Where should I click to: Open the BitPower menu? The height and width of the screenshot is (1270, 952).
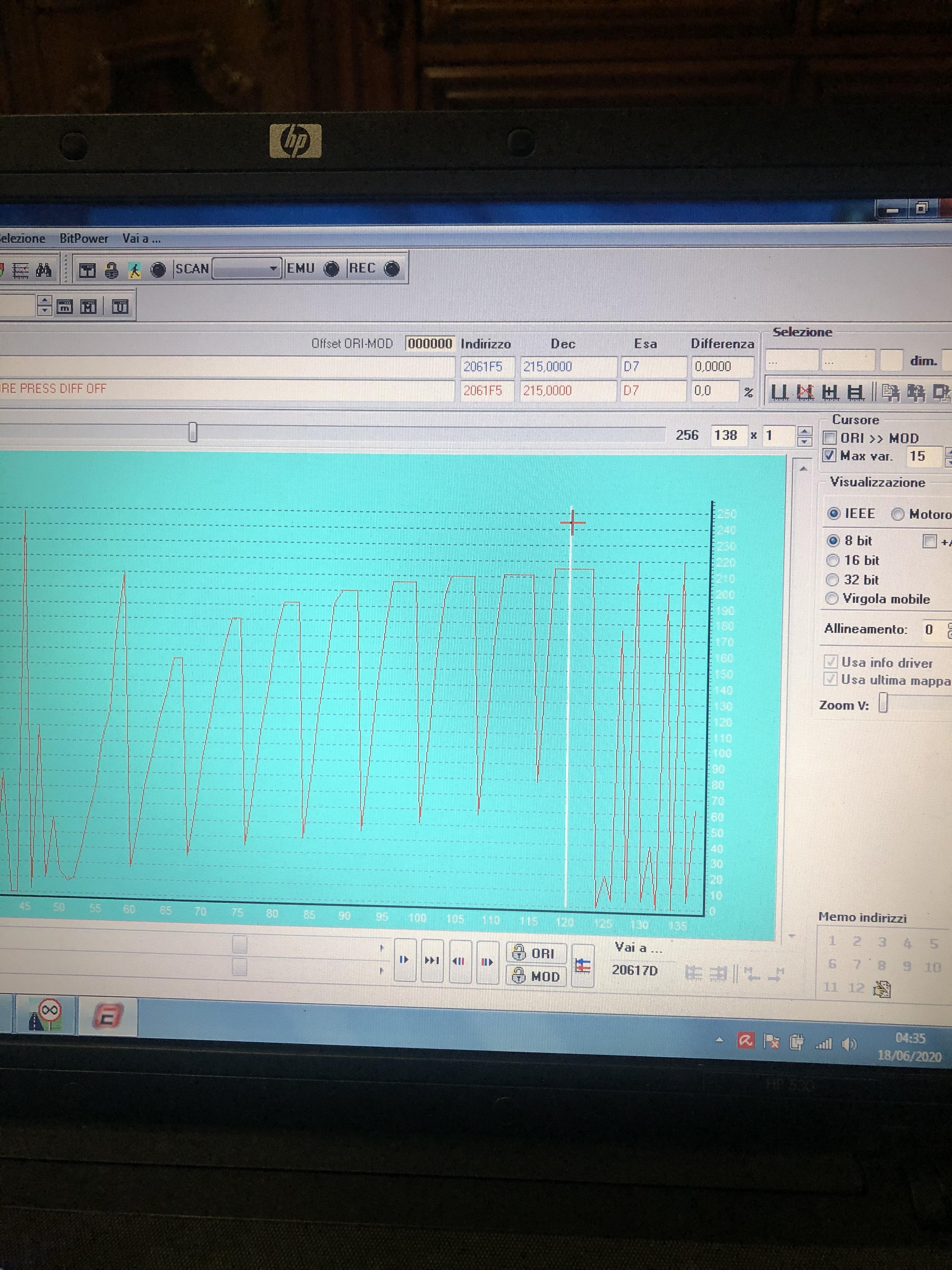[x=84, y=238]
